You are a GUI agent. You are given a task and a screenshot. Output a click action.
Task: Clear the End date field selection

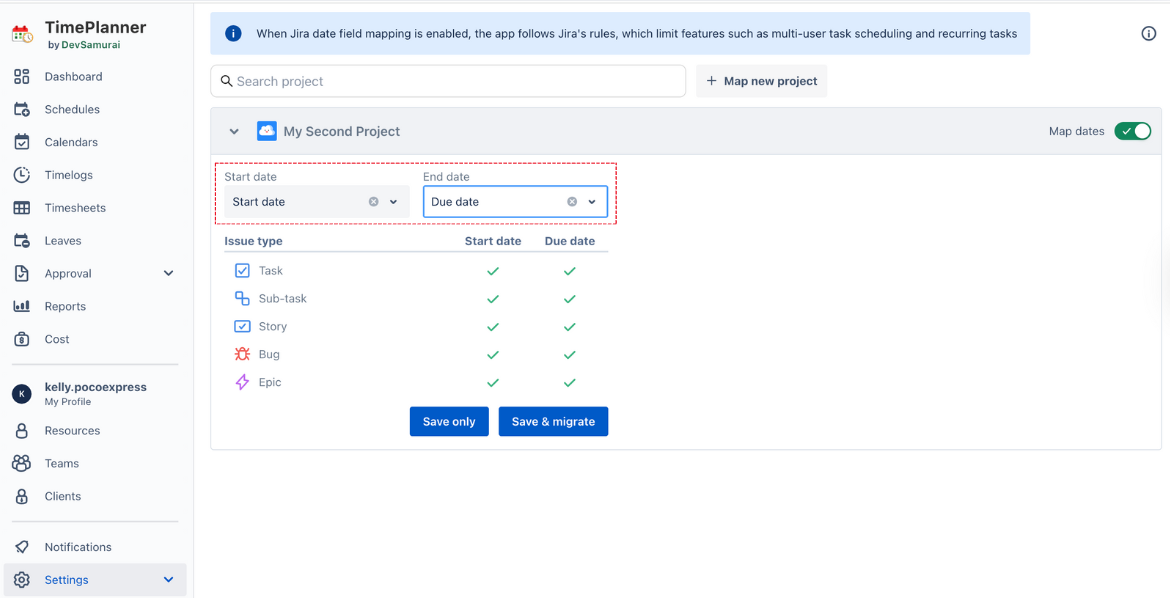pos(572,202)
